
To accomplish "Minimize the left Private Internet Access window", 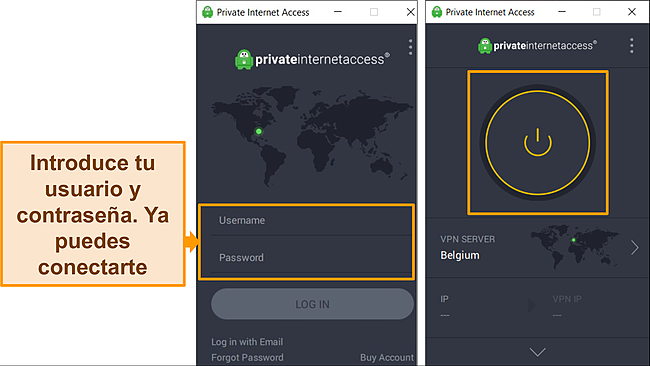I will point(338,12).
